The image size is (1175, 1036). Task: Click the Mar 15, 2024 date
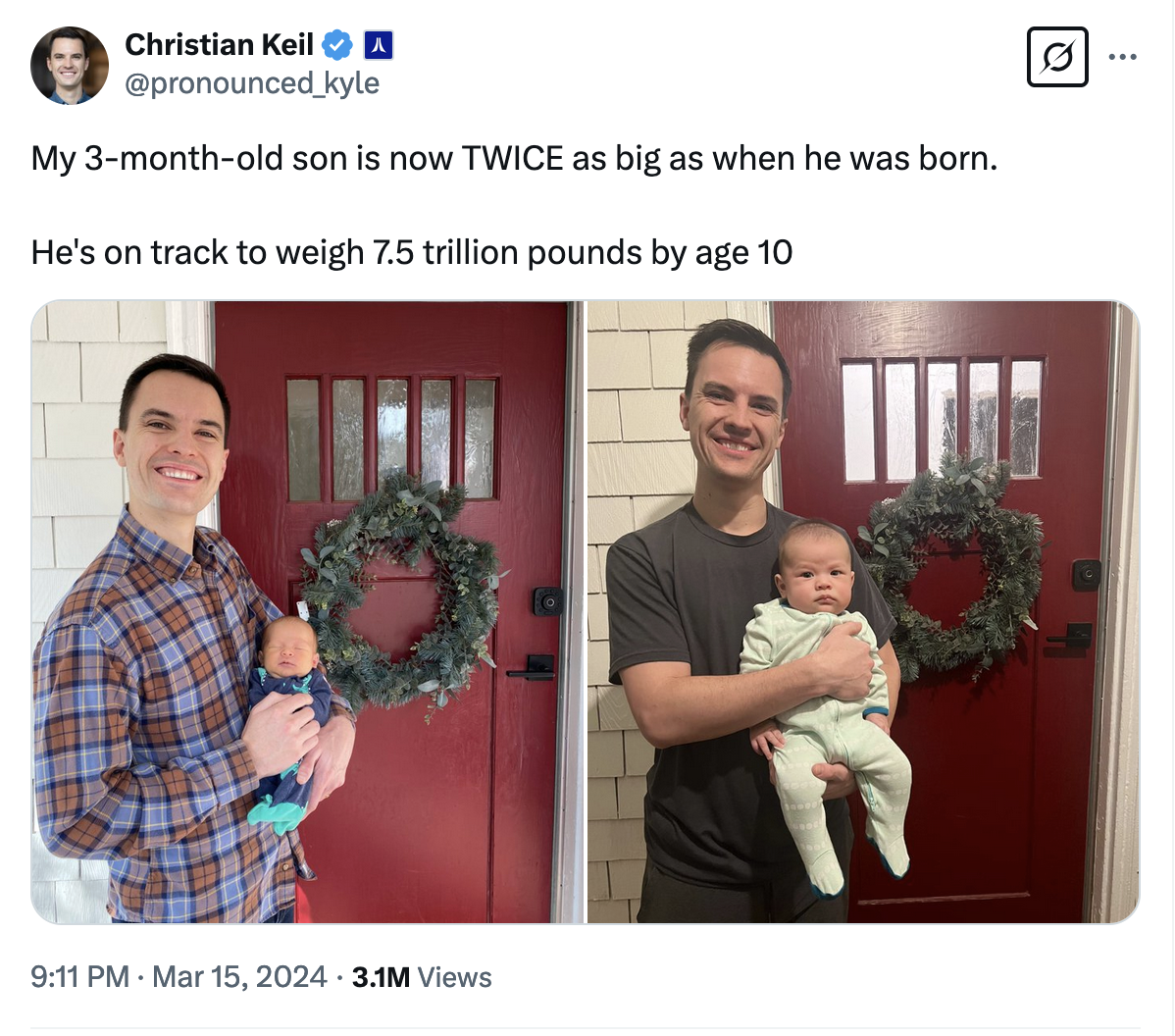239,977
